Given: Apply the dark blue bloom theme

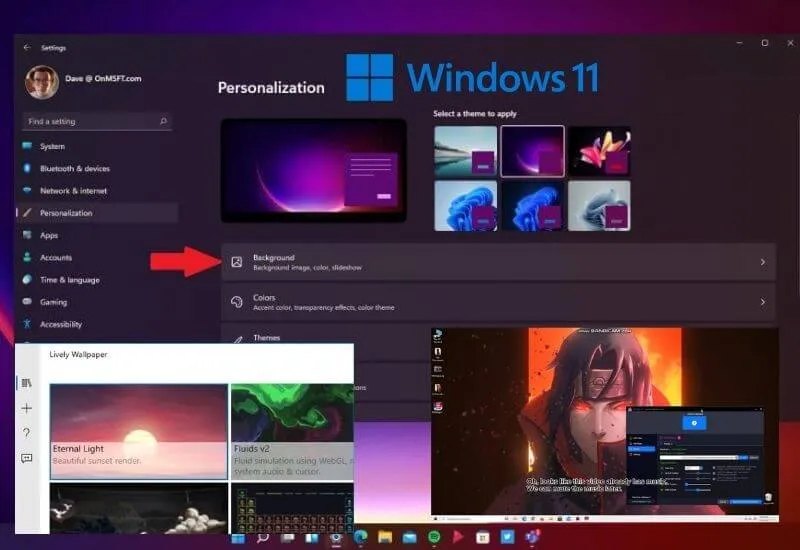Looking at the screenshot, I should pyautogui.click(x=533, y=206).
